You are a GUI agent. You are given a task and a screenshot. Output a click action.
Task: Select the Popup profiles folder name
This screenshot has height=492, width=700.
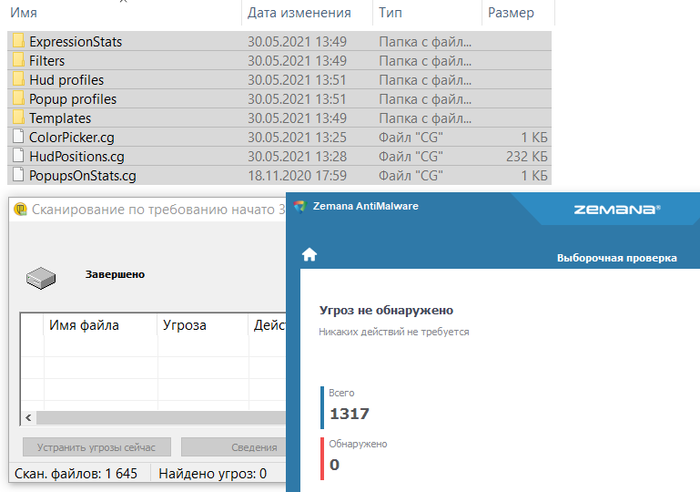(73, 99)
